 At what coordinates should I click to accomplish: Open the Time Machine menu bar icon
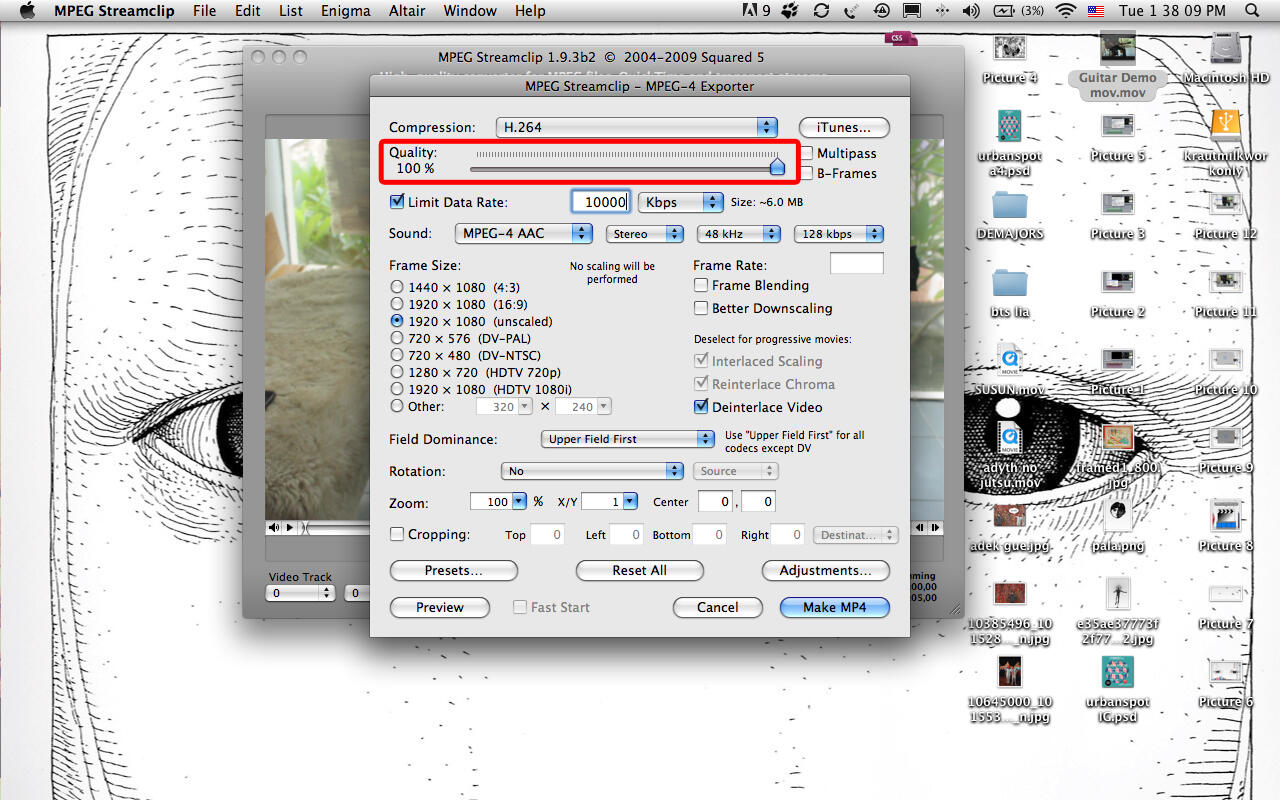(882, 11)
